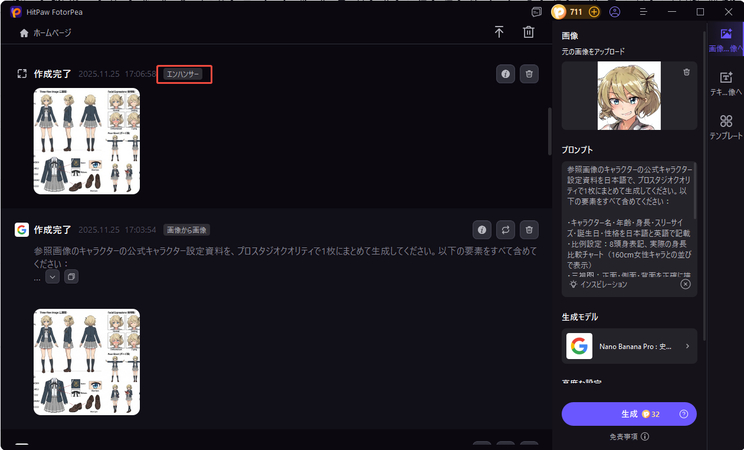
Task: Click the history list vertical scrollbar
Action: coord(549,131)
